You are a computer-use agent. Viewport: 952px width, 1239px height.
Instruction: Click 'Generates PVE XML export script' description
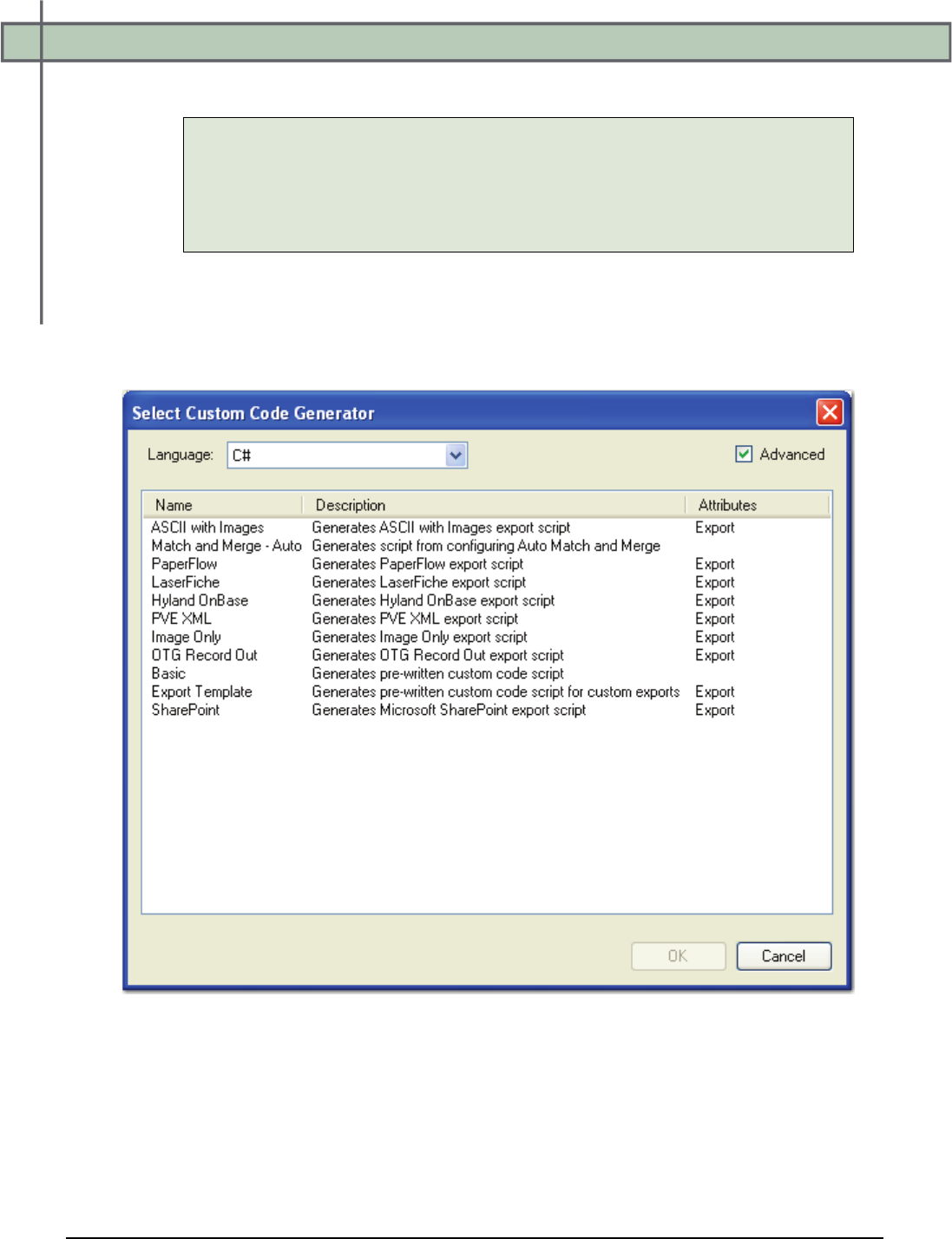point(415,619)
